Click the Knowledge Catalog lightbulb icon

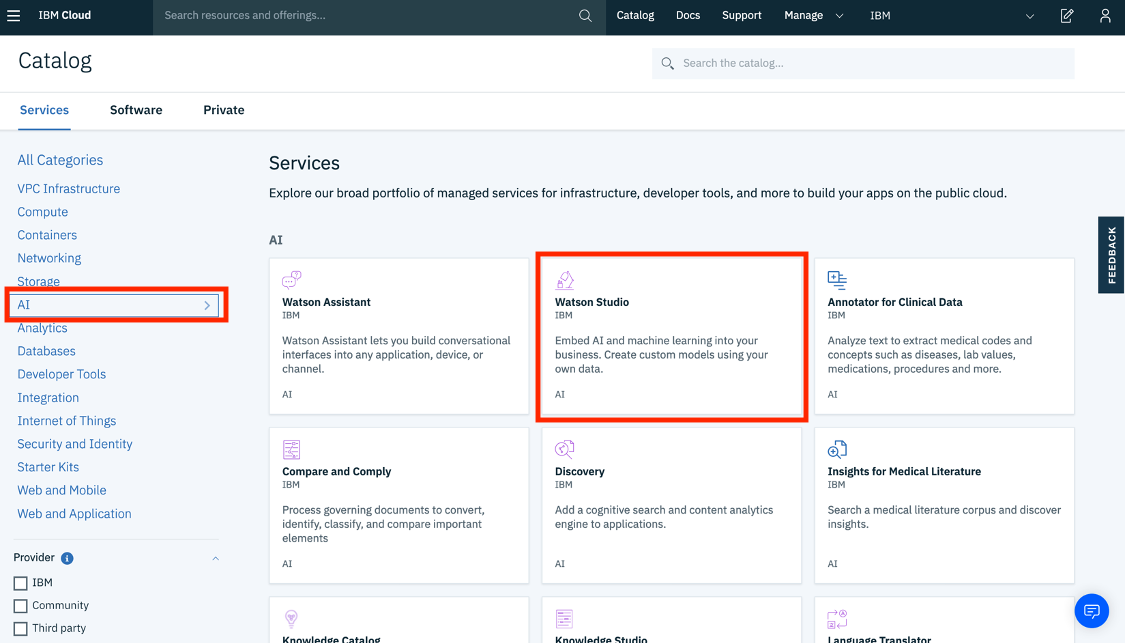tap(291, 619)
